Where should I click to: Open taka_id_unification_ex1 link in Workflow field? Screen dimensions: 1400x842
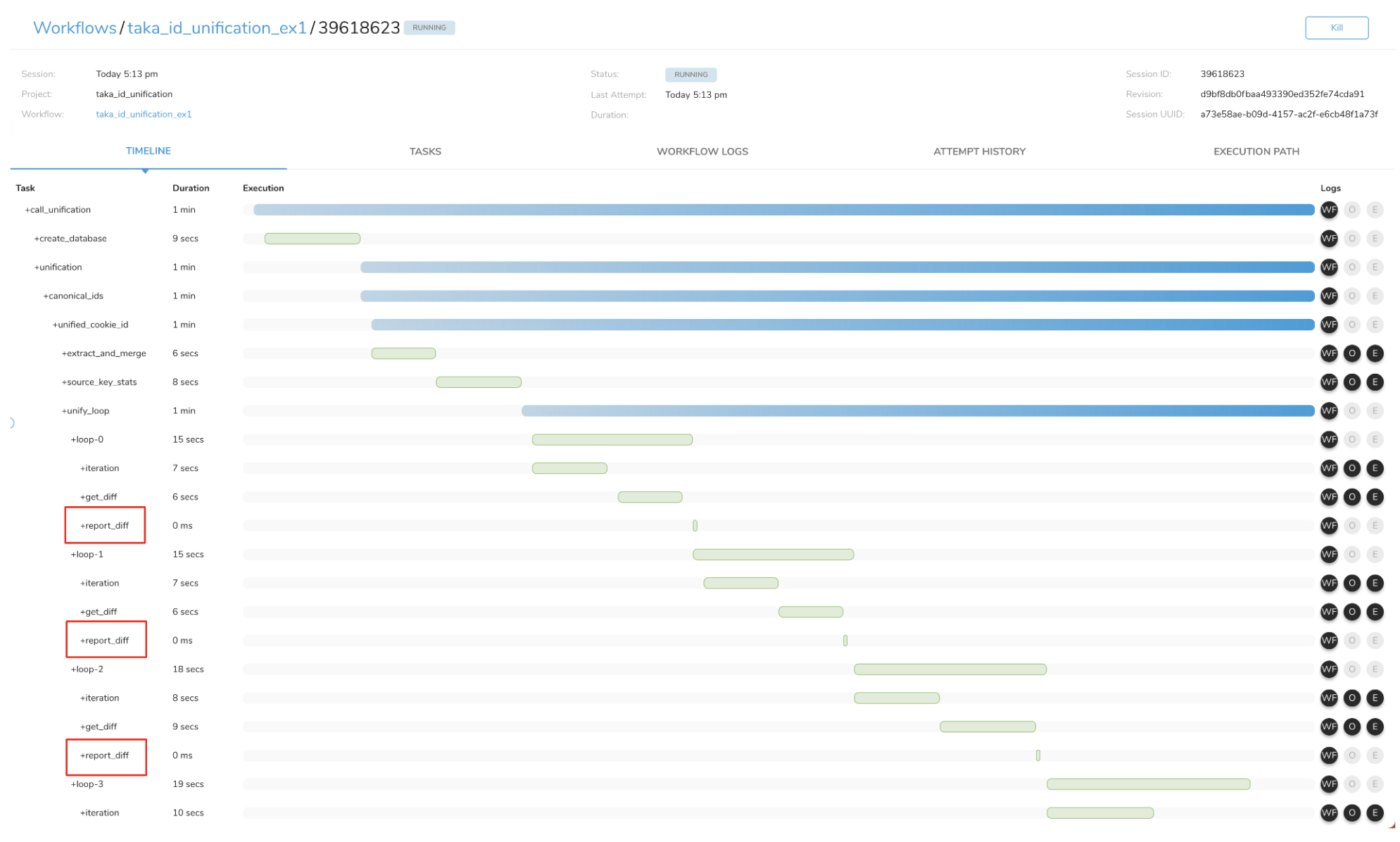point(144,114)
